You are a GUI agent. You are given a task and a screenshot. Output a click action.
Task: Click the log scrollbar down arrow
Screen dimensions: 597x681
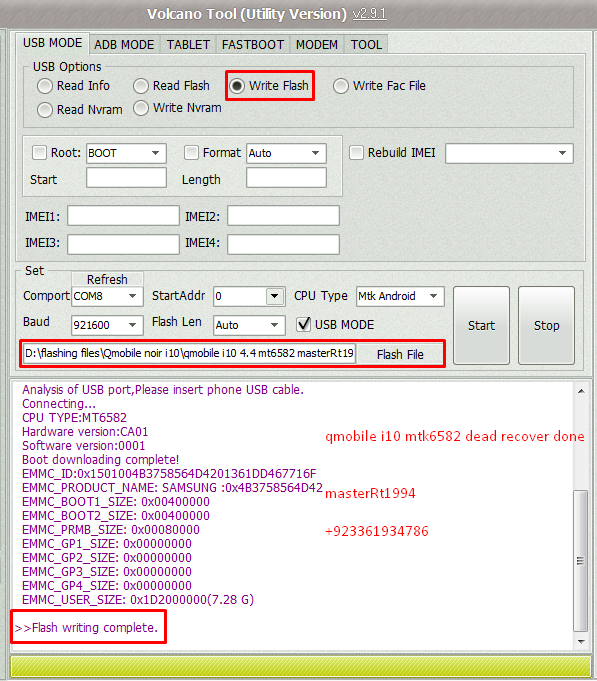pos(581,641)
